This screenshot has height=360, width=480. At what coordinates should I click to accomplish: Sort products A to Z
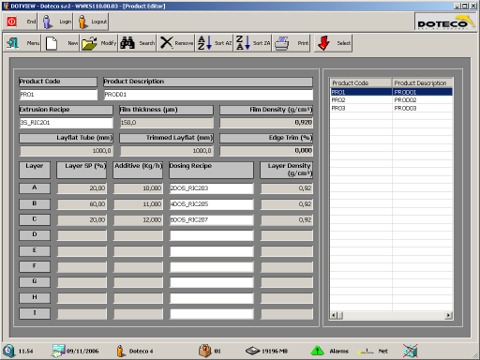205,43
